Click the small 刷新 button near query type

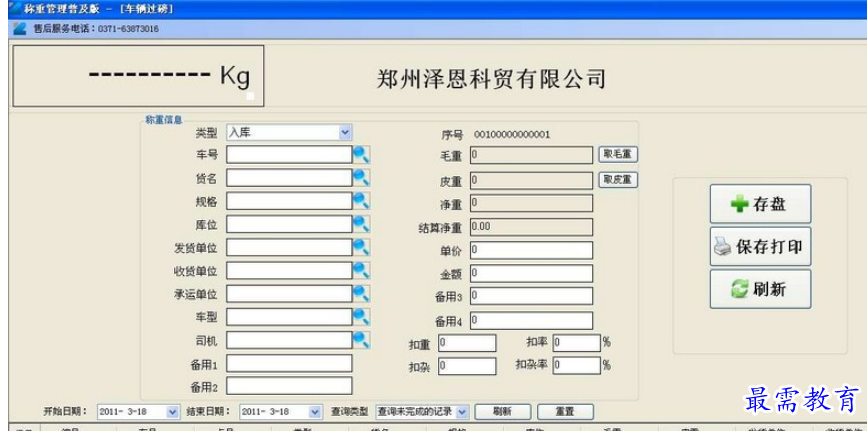pos(503,412)
